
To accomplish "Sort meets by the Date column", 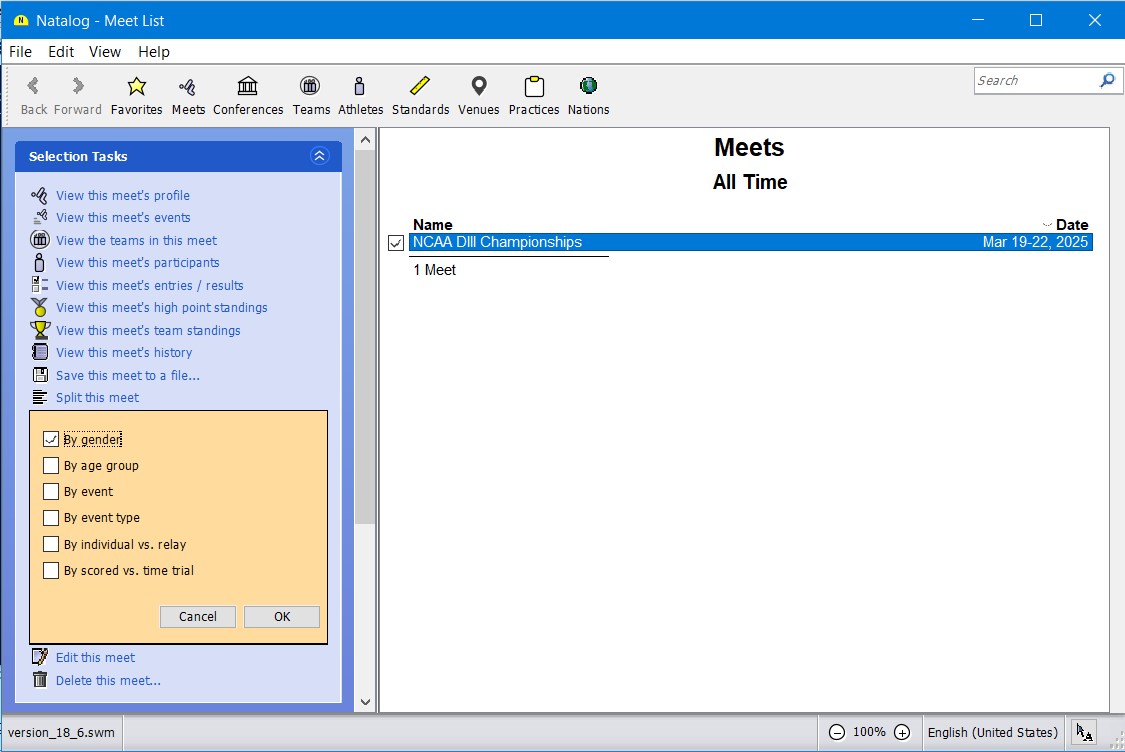I will click(1071, 225).
